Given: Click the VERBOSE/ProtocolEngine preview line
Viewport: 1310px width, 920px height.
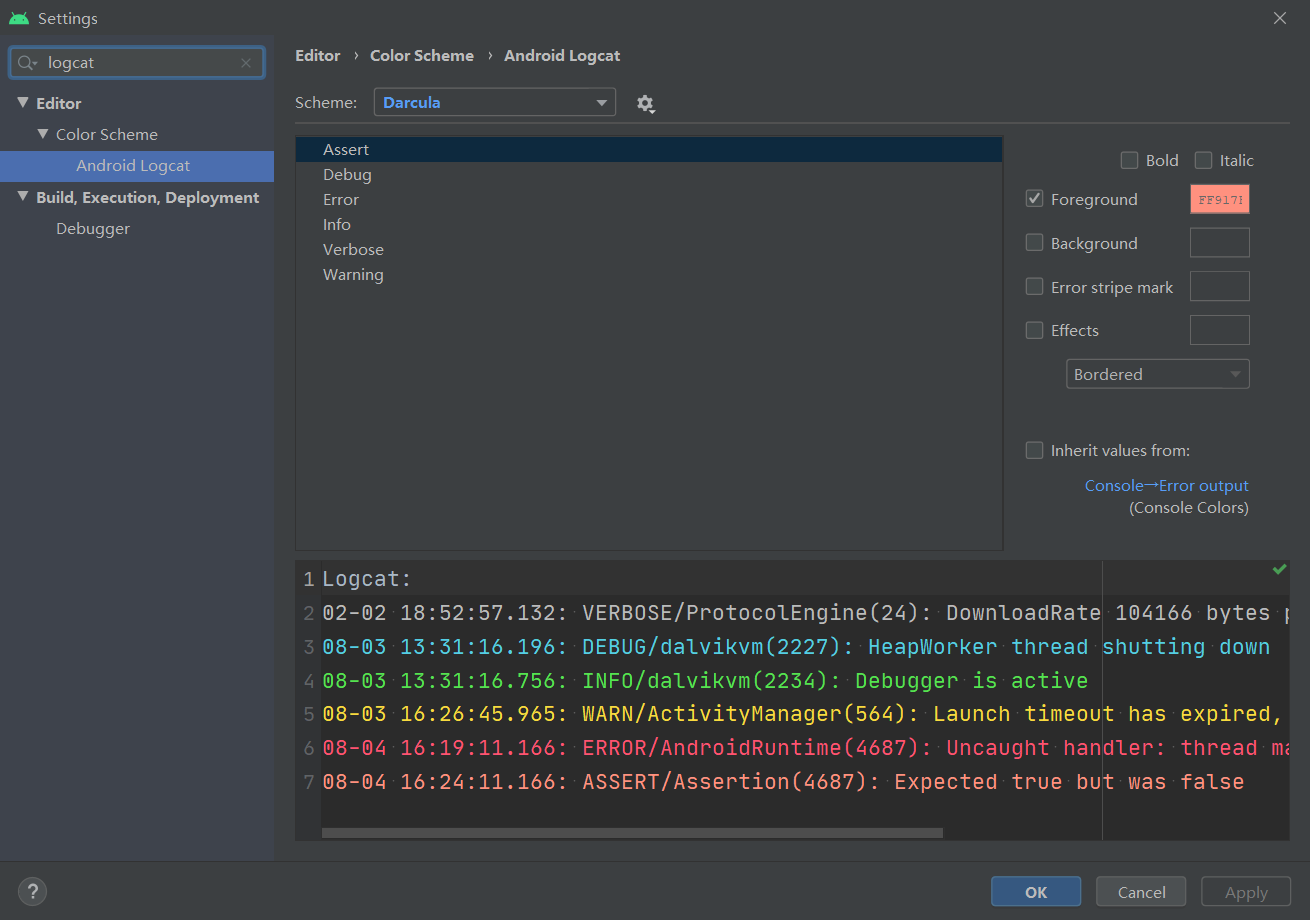Looking at the screenshot, I should pyautogui.click(x=805, y=613).
